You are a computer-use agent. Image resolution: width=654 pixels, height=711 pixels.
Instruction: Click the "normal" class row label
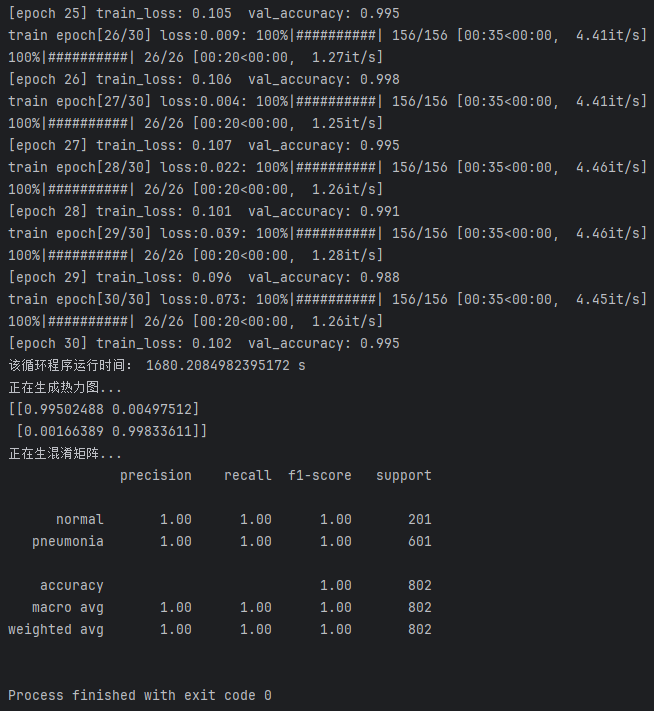(x=79, y=519)
